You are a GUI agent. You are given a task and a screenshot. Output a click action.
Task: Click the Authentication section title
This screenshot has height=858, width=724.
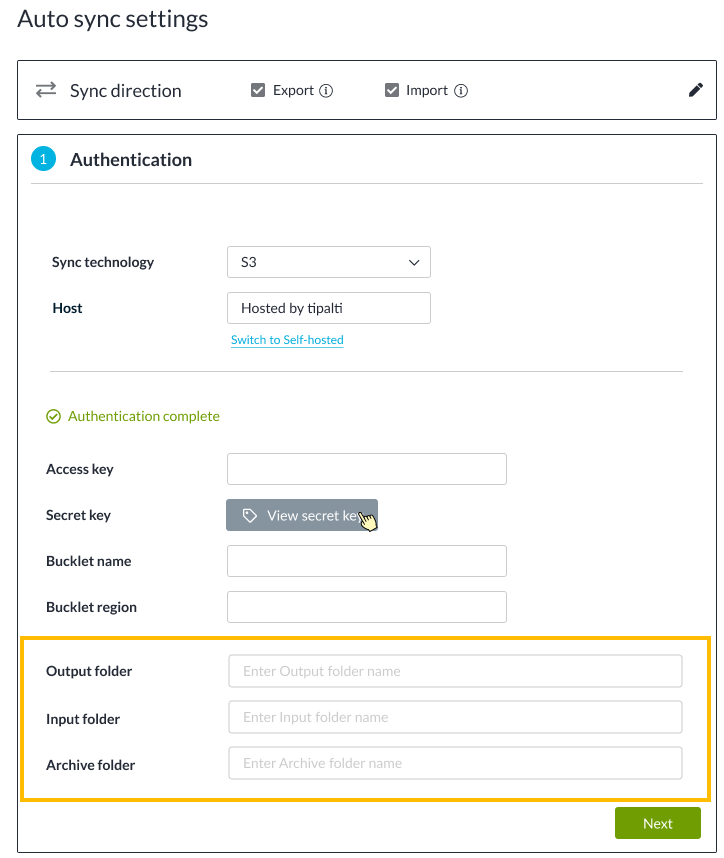[131, 160]
